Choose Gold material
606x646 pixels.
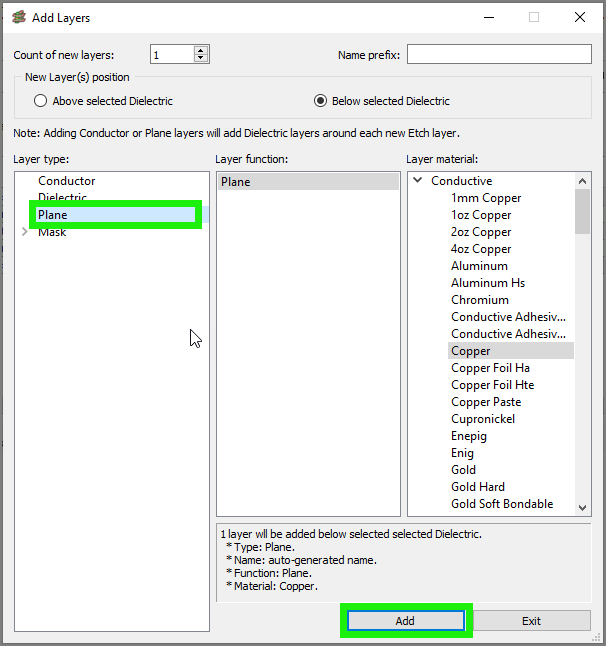pos(463,470)
